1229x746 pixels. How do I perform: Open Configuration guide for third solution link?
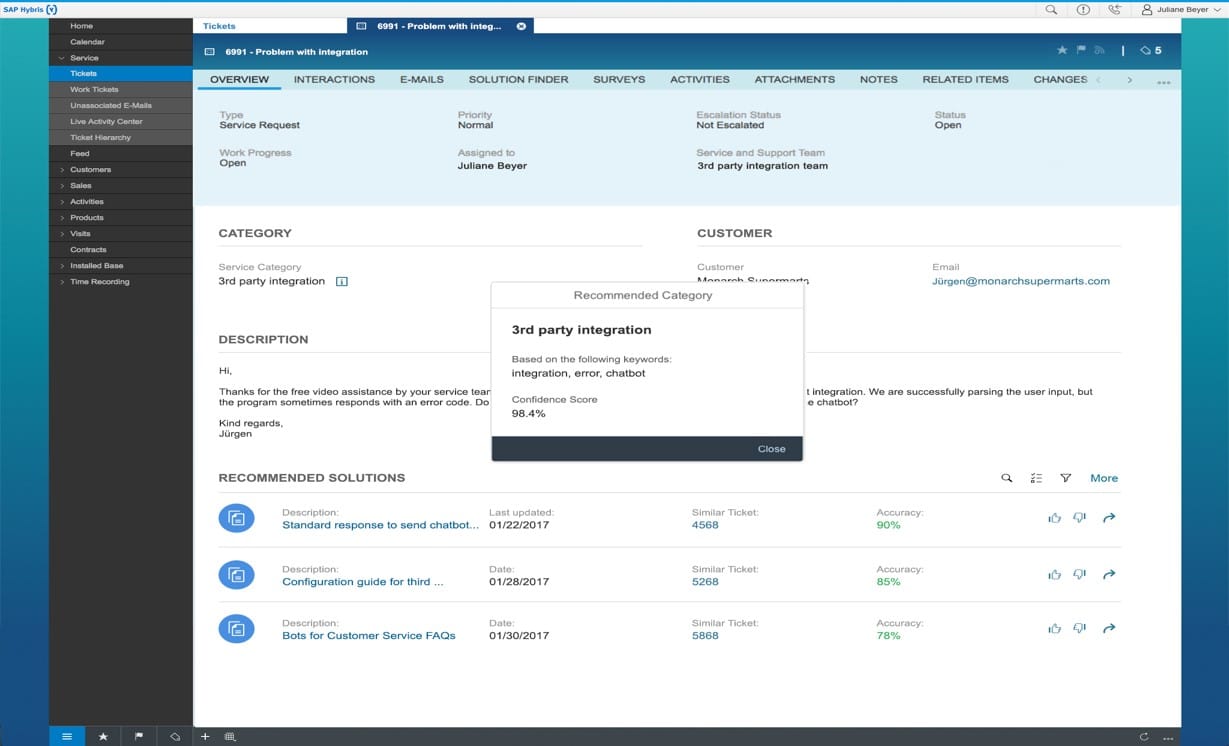click(x=362, y=581)
